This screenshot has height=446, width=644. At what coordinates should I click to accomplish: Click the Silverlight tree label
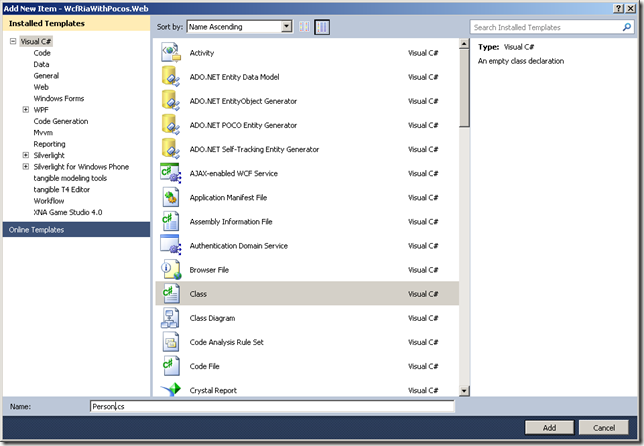point(49,155)
